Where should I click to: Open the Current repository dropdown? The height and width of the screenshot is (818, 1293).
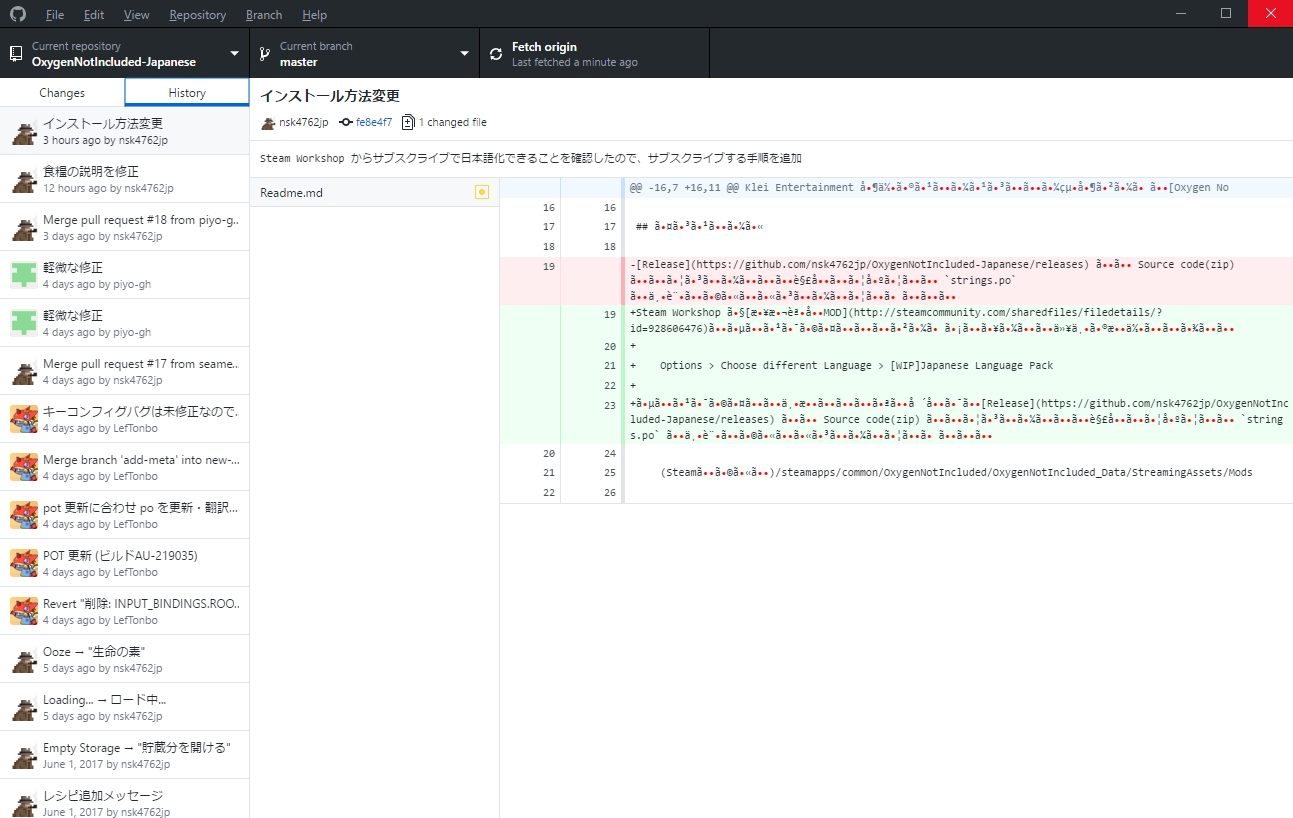tap(125, 53)
